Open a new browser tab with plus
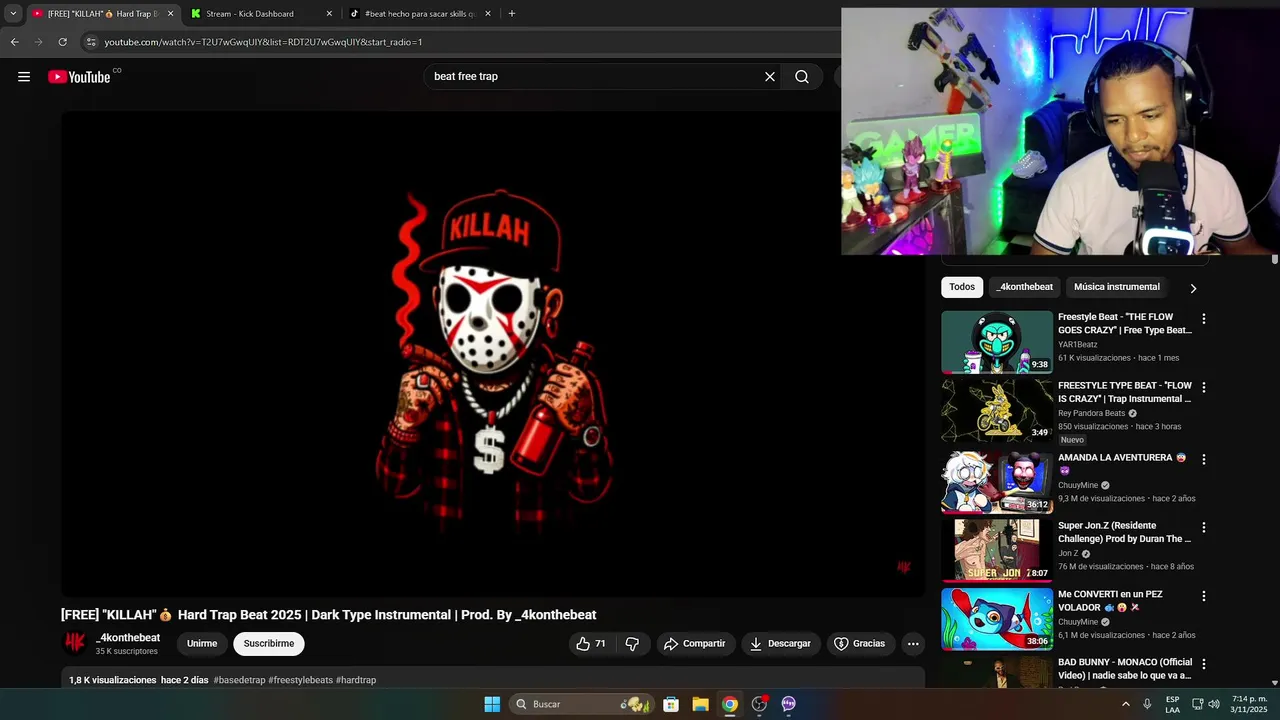 [512, 14]
